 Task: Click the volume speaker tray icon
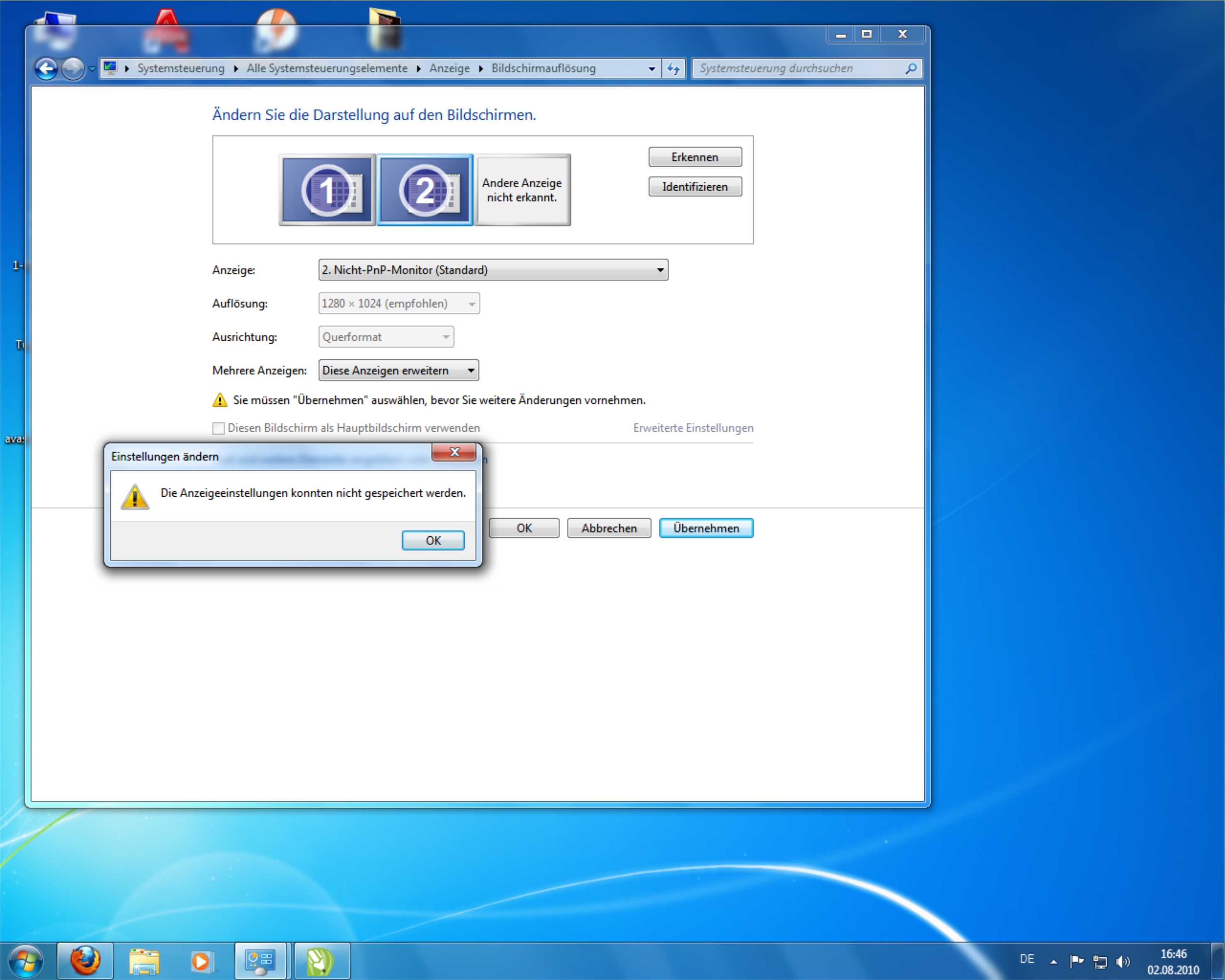click(1123, 961)
